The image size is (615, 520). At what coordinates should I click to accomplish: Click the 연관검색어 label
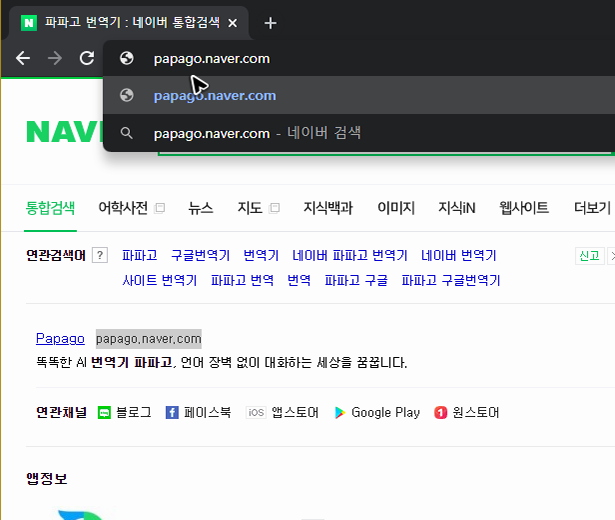pyautogui.click(x=56, y=255)
